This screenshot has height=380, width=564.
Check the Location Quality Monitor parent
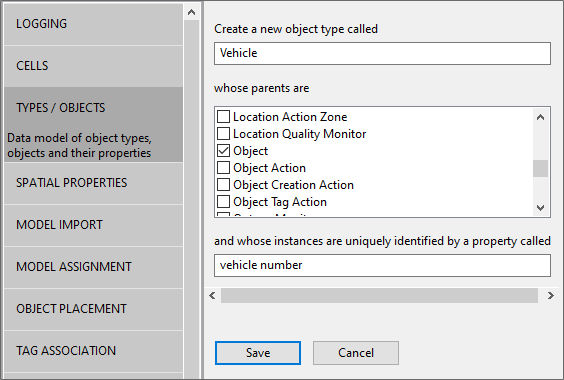tap(223, 134)
